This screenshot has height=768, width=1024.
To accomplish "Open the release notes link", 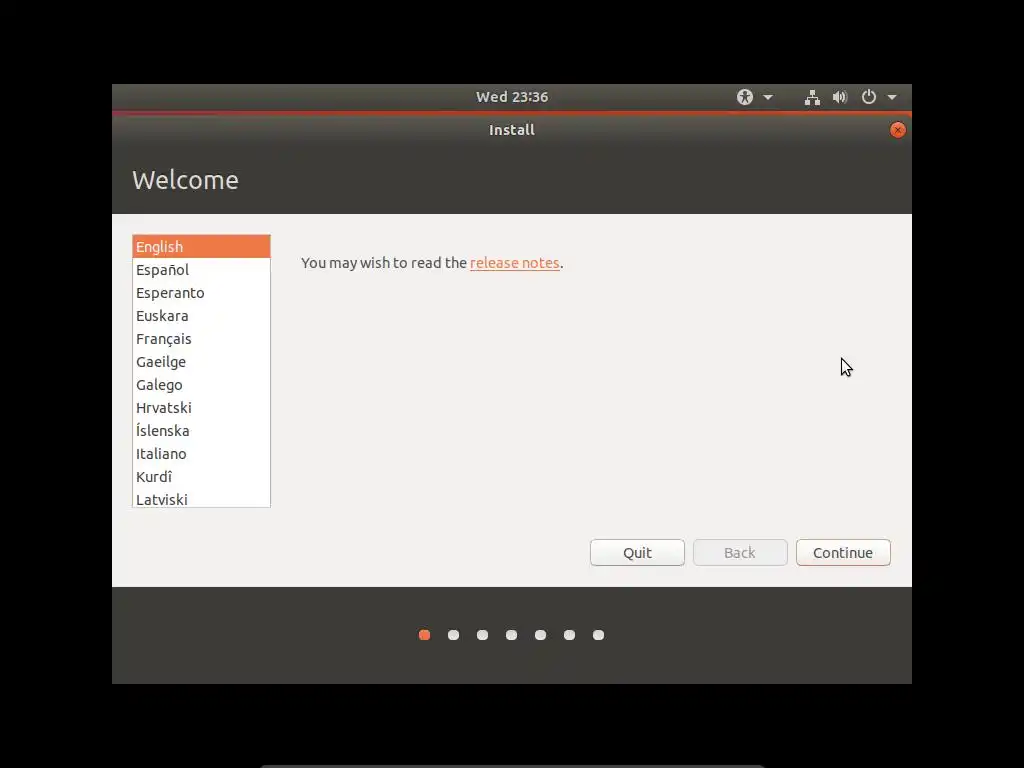I will click(515, 263).
